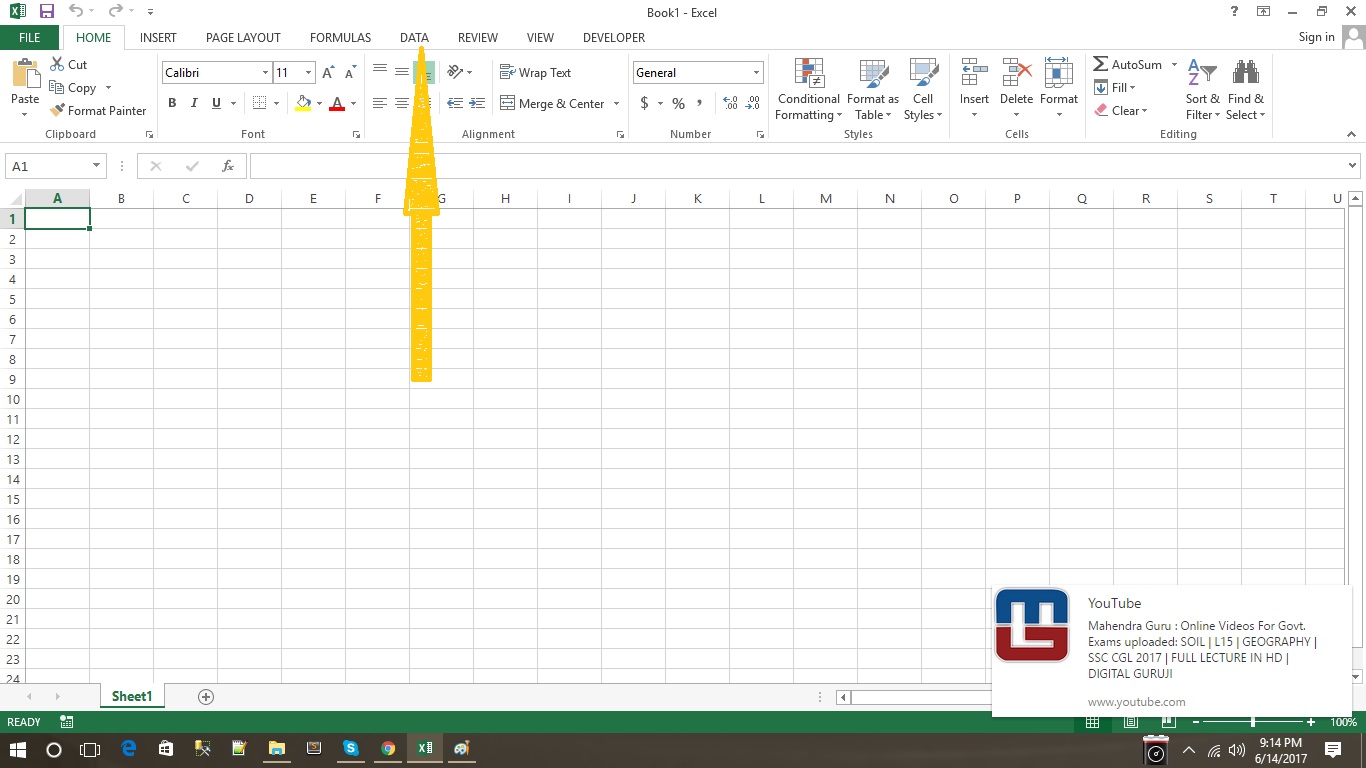Open the YouTube notification popup
The width and height of the screenshot is (1366, 768).
click(x=1171, y=651)
